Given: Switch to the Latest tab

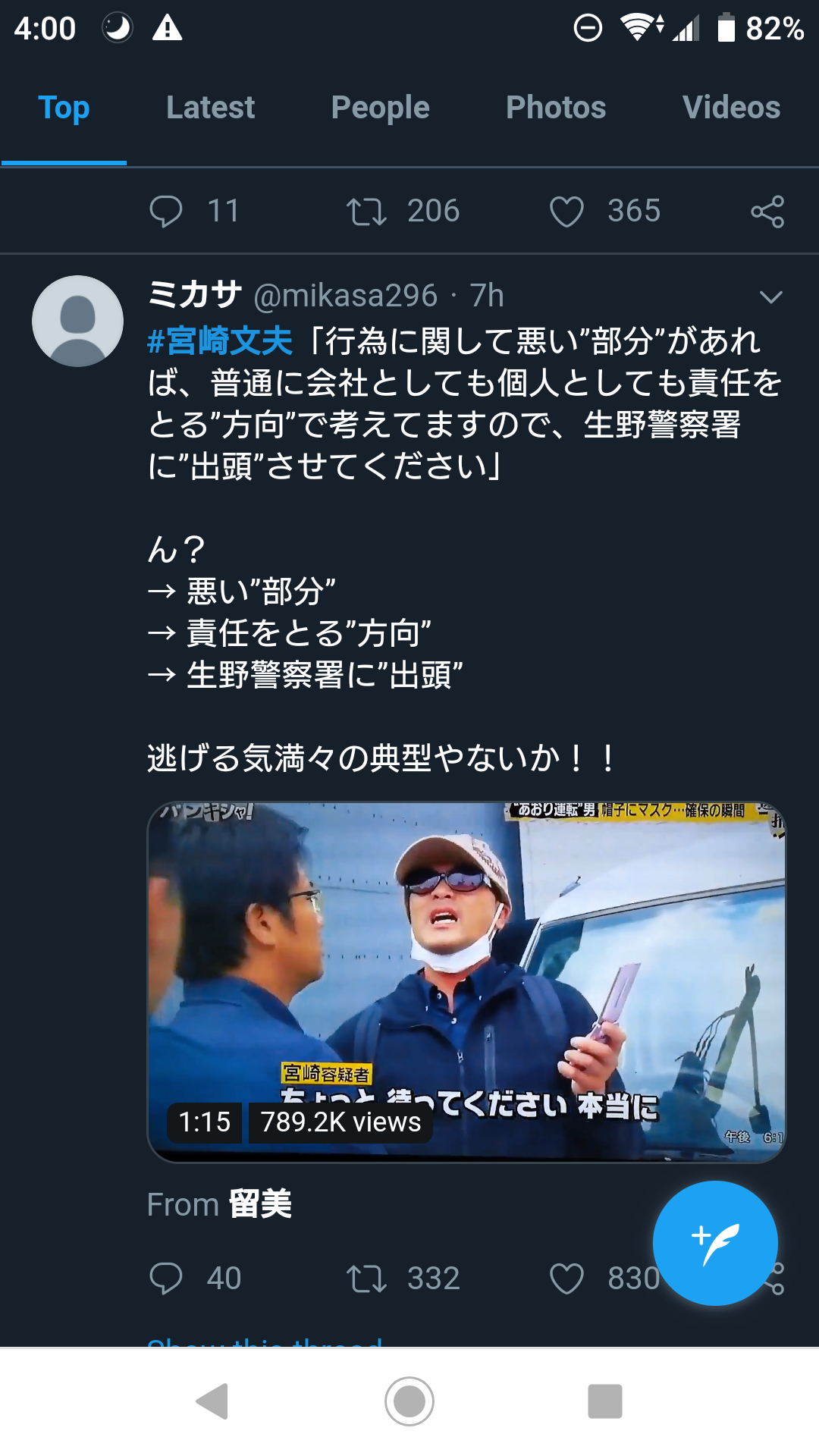Looking at the screenshot, I should point(210,108).
